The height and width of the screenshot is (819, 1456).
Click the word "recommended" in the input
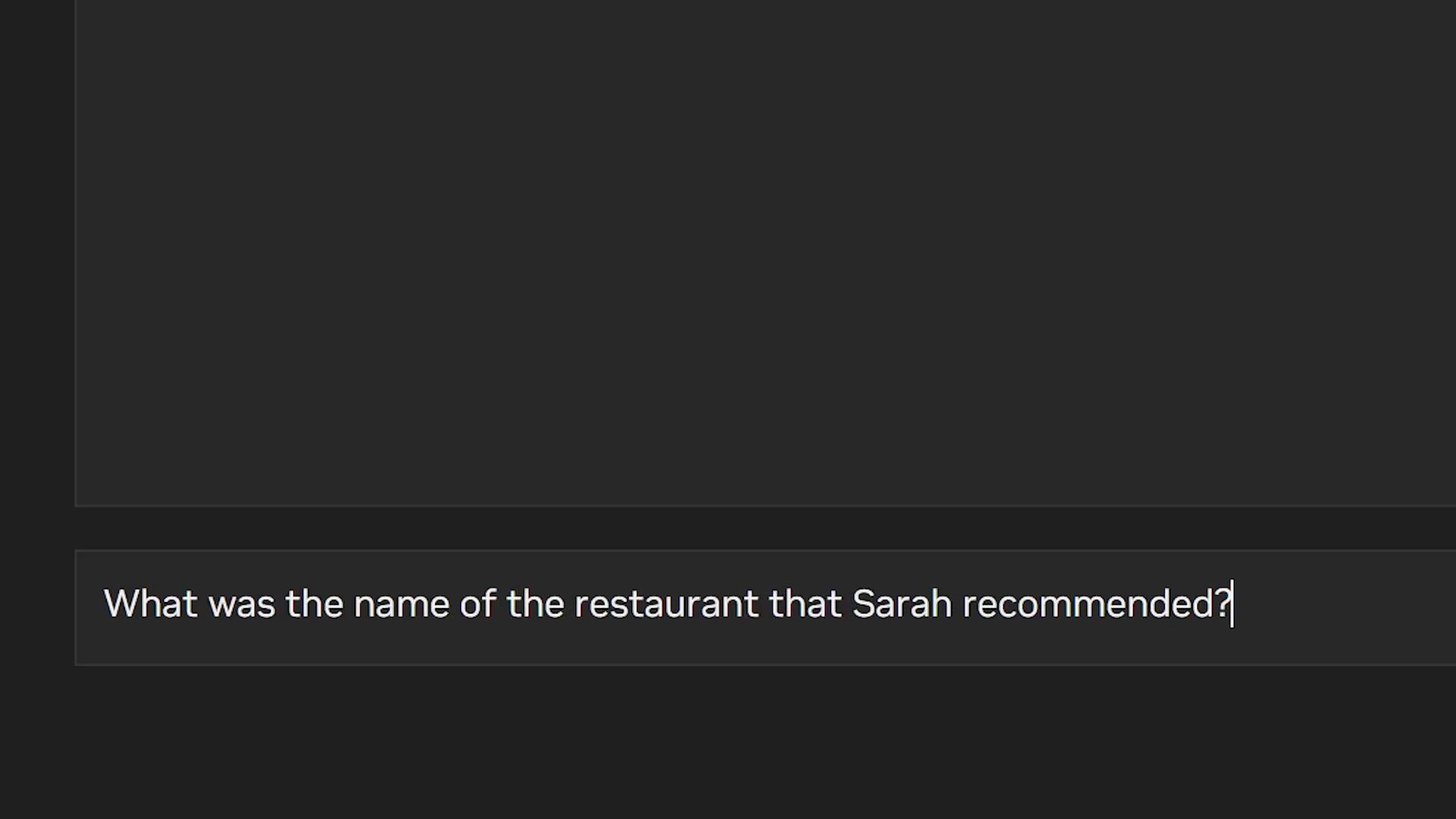tap(1088, 604)
